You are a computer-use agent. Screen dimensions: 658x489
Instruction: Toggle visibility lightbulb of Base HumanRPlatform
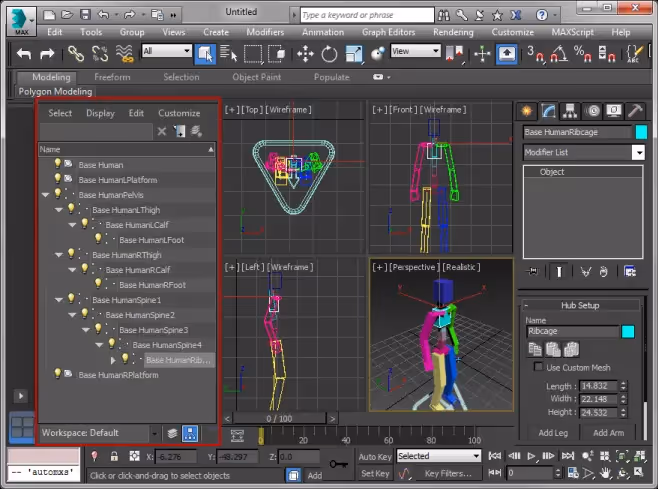coord(58,374)
